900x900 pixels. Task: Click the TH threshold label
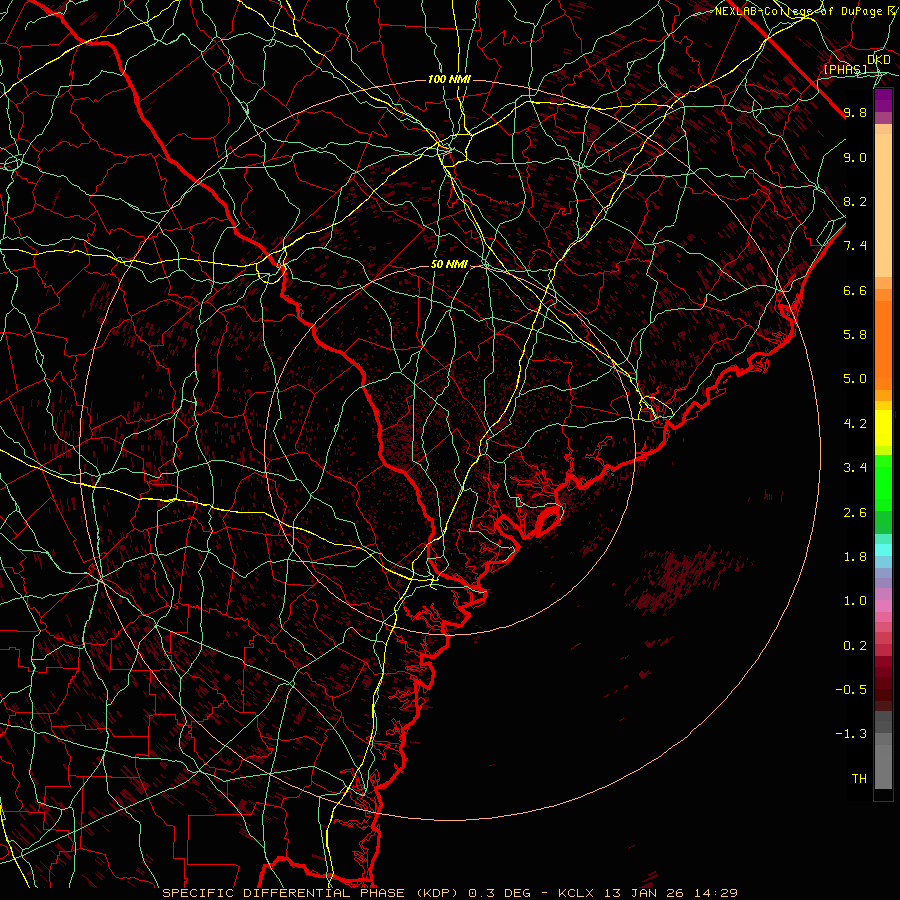pyautogui.click(x=859, y=778)
